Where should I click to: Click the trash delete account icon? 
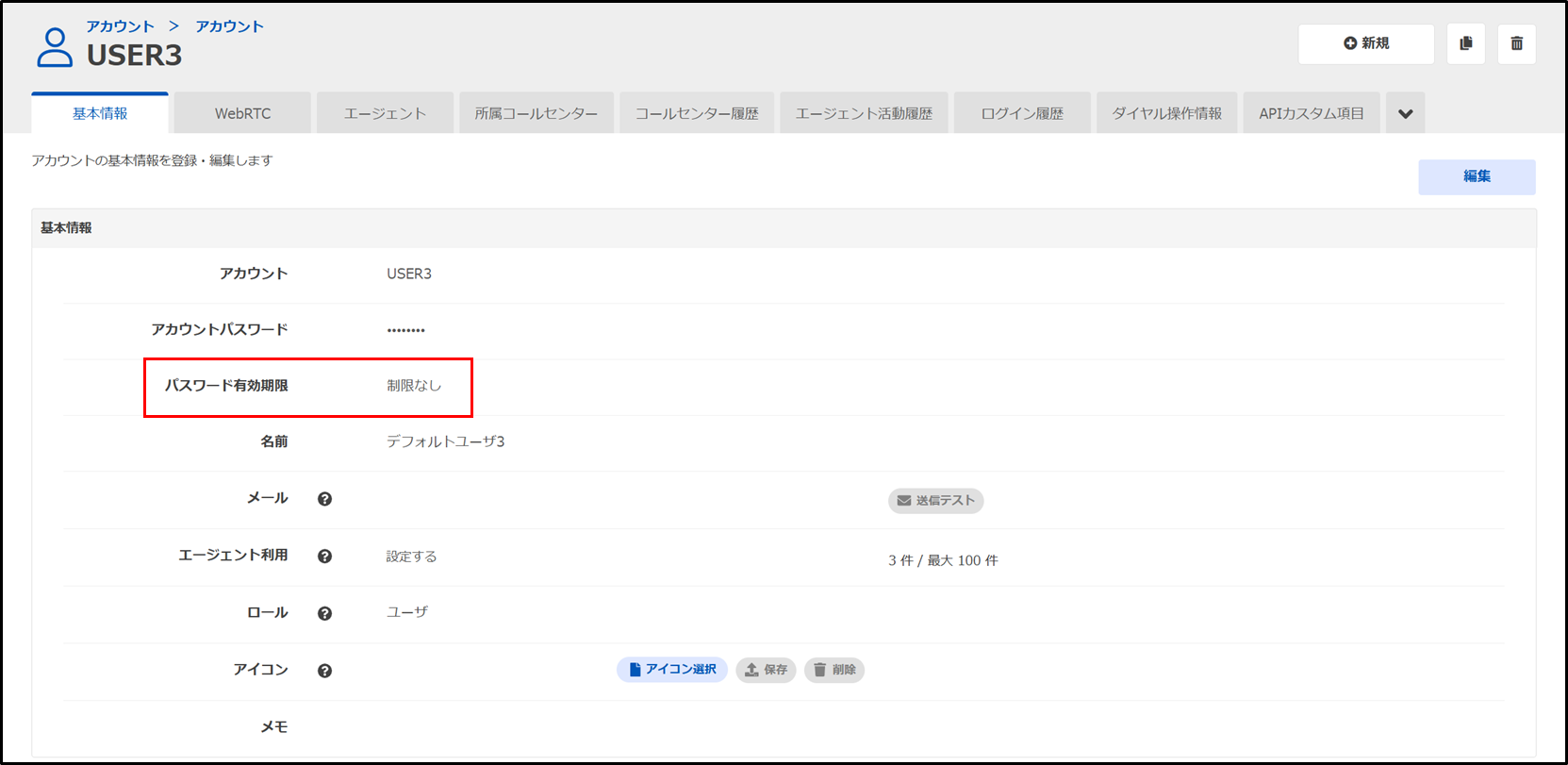click(x=1516, y=43)
